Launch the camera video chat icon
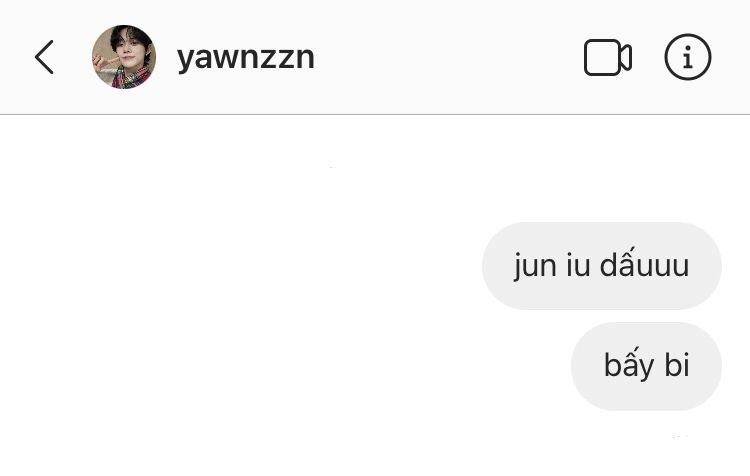The image size is (750, 476). [x=607, y=57]
